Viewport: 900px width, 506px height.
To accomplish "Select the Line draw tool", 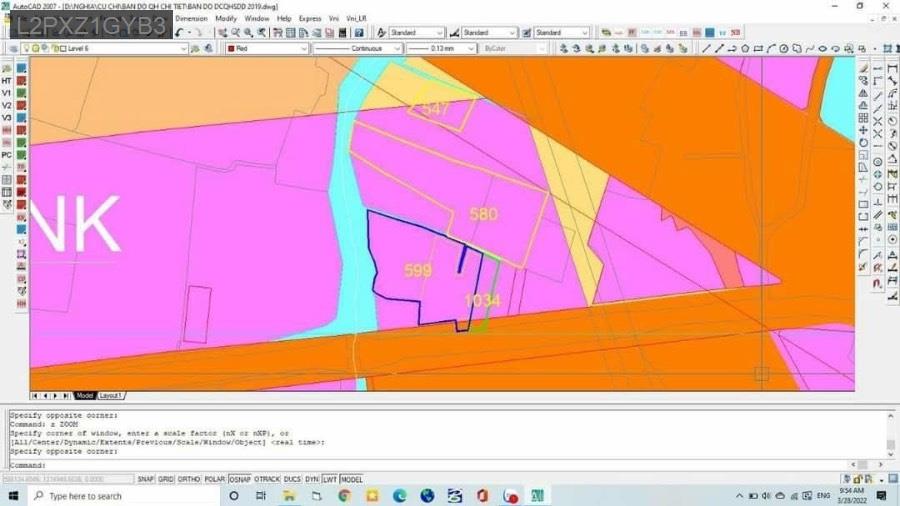I will coord(707,48).
